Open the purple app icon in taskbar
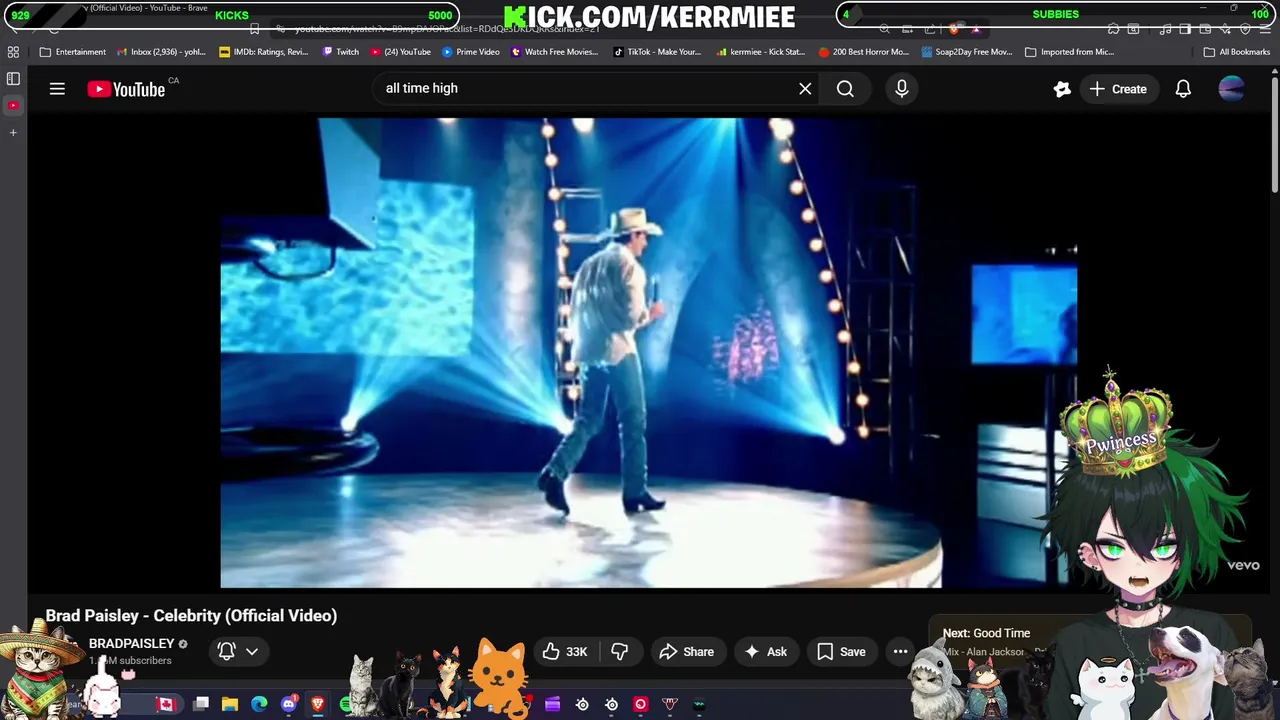The image size is (1280, 720). click(x=553, y=704)
